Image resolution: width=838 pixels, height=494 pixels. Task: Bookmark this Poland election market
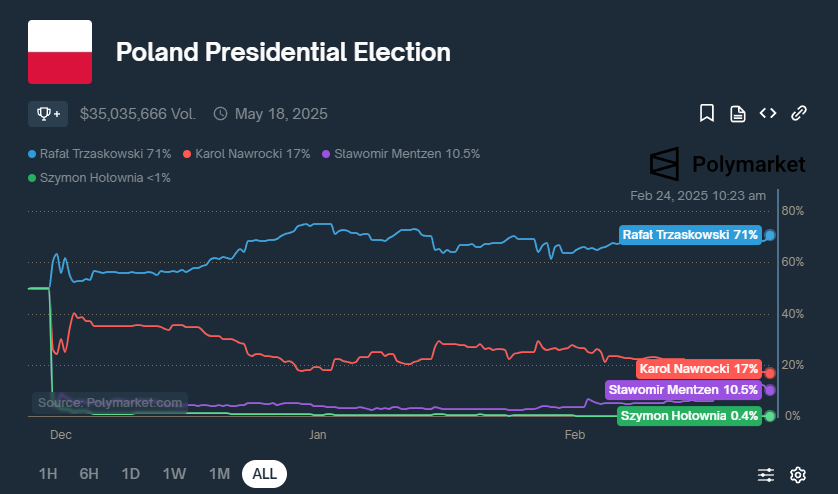(x=706, y=113)
